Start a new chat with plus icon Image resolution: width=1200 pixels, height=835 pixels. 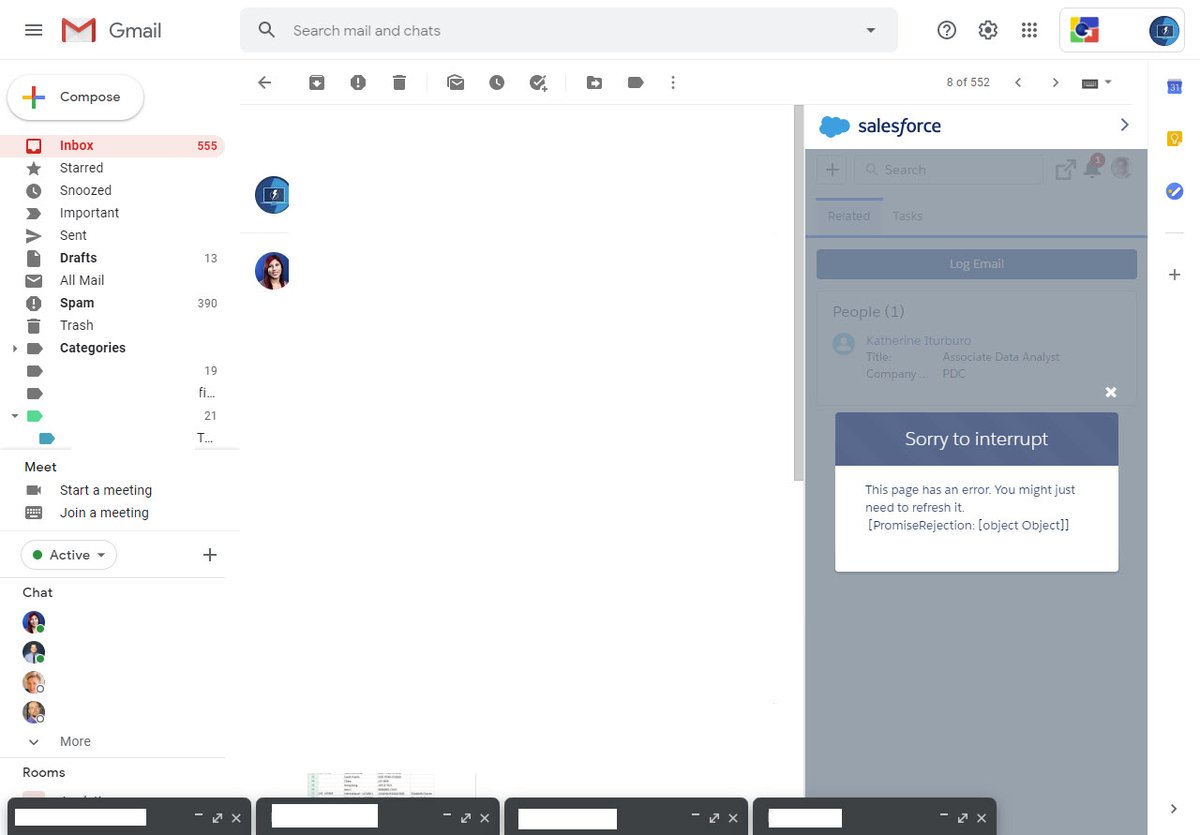click(210, 555)
